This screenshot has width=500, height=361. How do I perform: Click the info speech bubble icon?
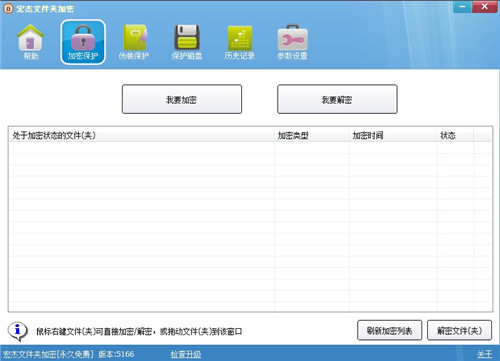pos(17,331)
